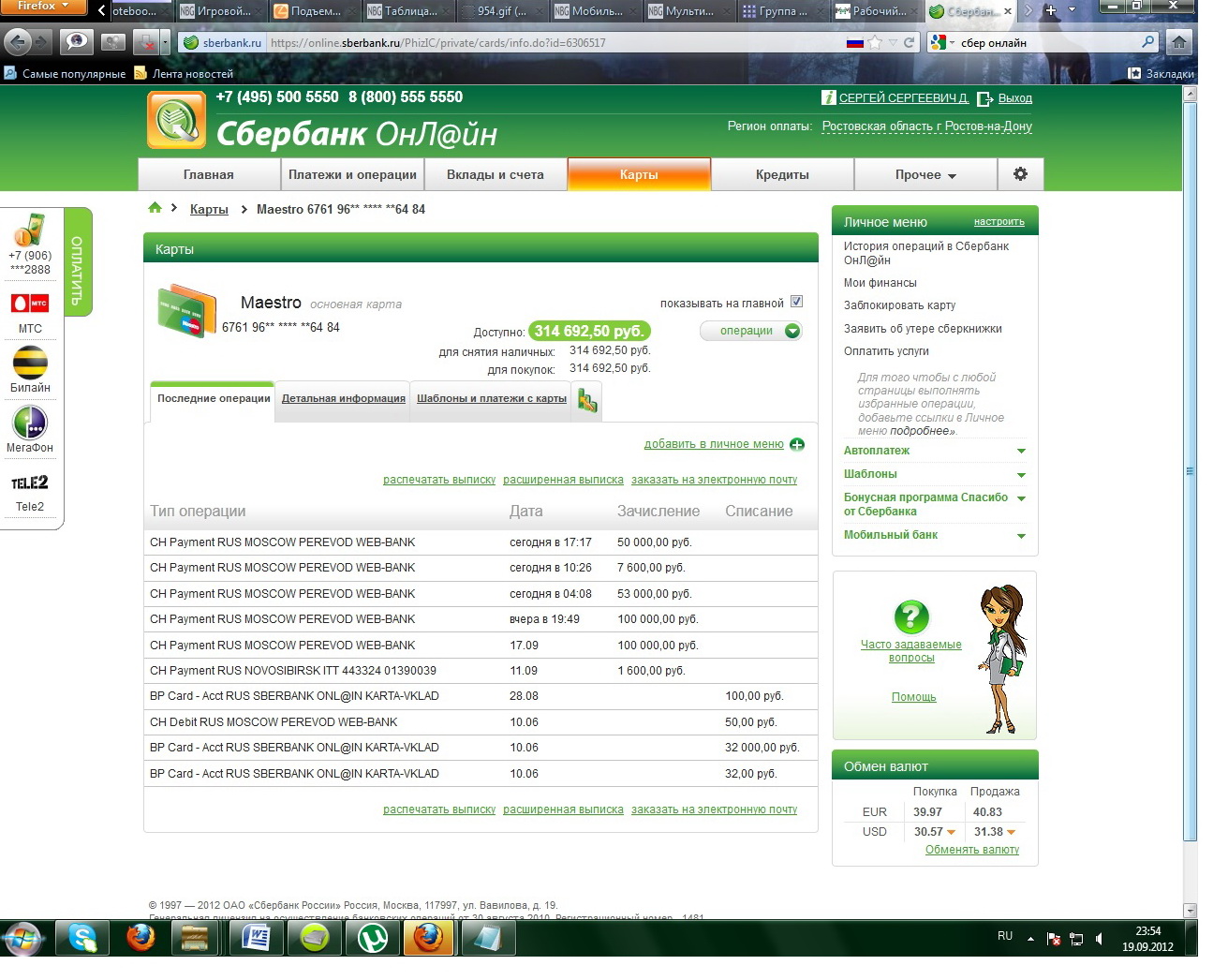The width and height of the screenshot is (1228, 980).
Task: Expand Бонусная программа Спасибо от Сбербанка
Action: pos(1021,498)
